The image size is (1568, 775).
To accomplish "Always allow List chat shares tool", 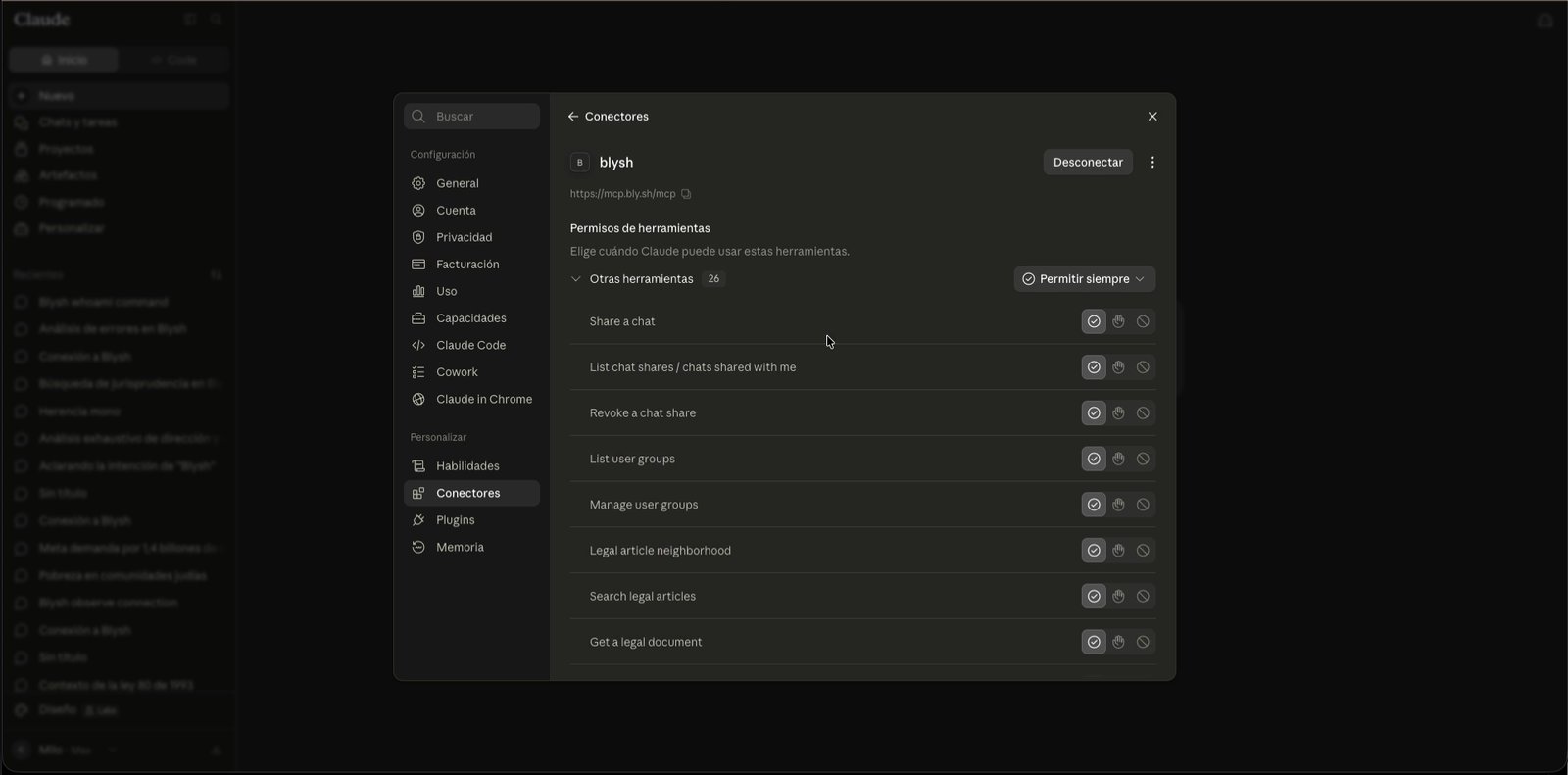I will (x=1094, y=367).
